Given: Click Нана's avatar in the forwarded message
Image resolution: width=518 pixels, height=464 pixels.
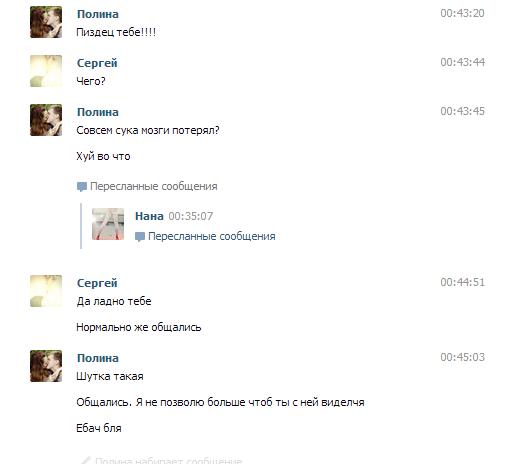Looking at the screenshot, I should tap(108, 224).
